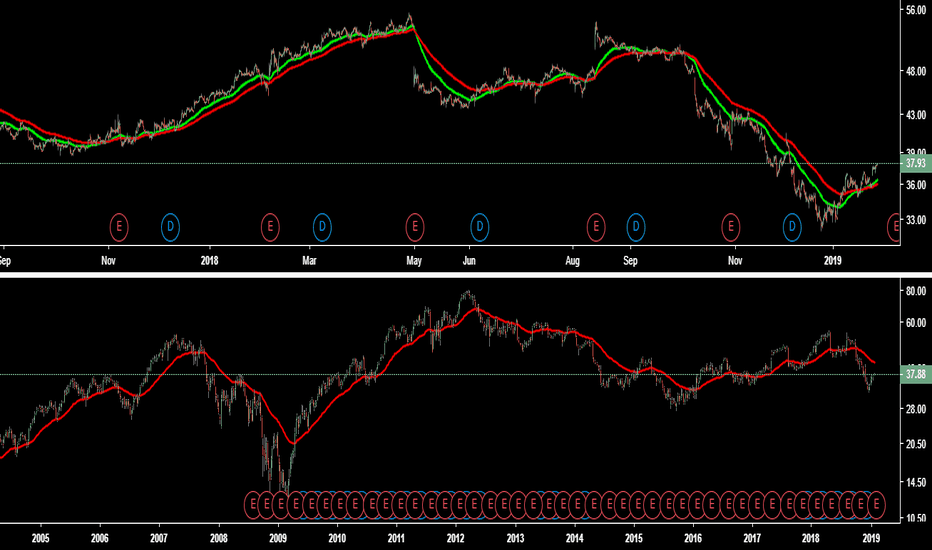932x550 pixels.
Task: Click the 60.00 label on the lower price axis
Action: [916, 323]
